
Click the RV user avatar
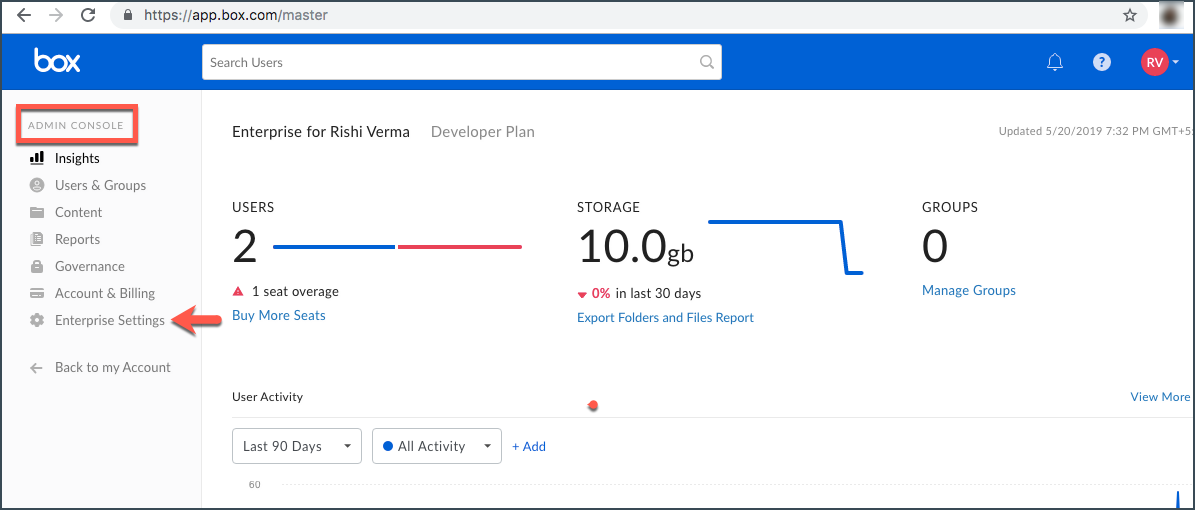1154,63
